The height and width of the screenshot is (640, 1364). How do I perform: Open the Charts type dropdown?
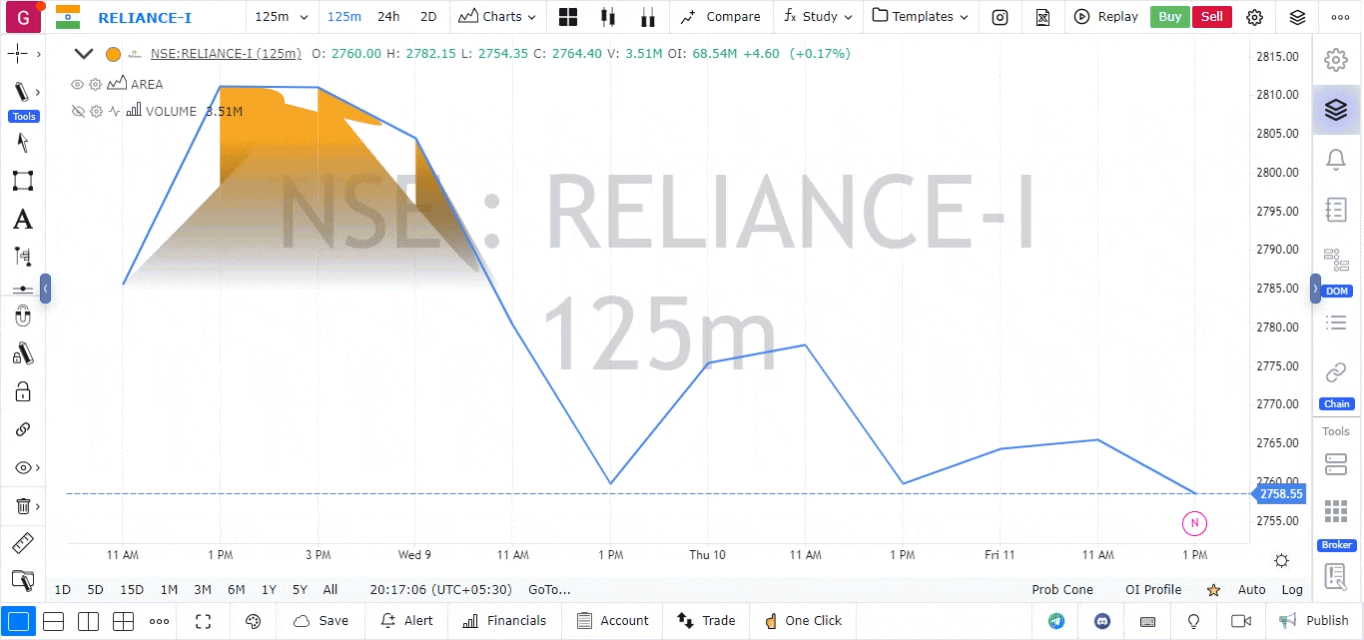497,17
